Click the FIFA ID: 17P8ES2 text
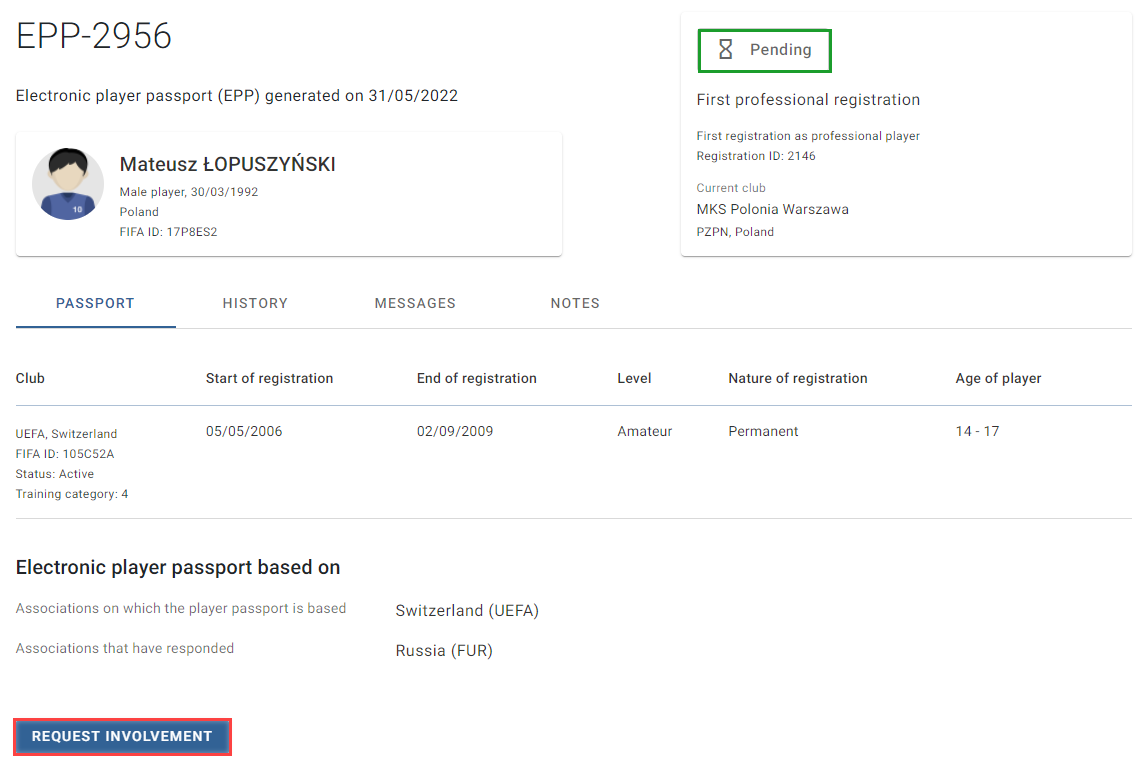Image resolution: width=1138 pixels, height=764 pixels. pos(168,232)
